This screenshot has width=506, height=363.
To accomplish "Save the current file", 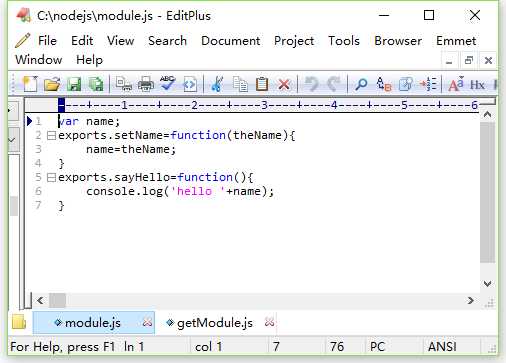I will point(74,84).
